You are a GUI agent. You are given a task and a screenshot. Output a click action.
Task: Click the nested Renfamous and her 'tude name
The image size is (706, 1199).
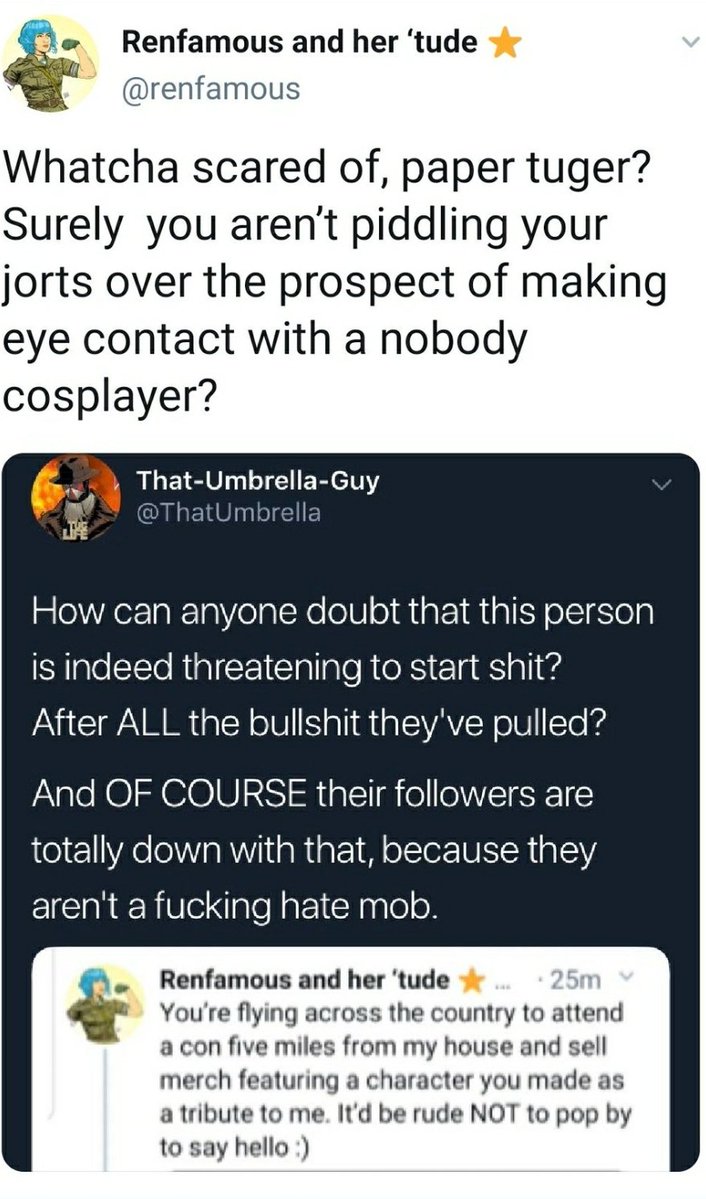point(304,979)
